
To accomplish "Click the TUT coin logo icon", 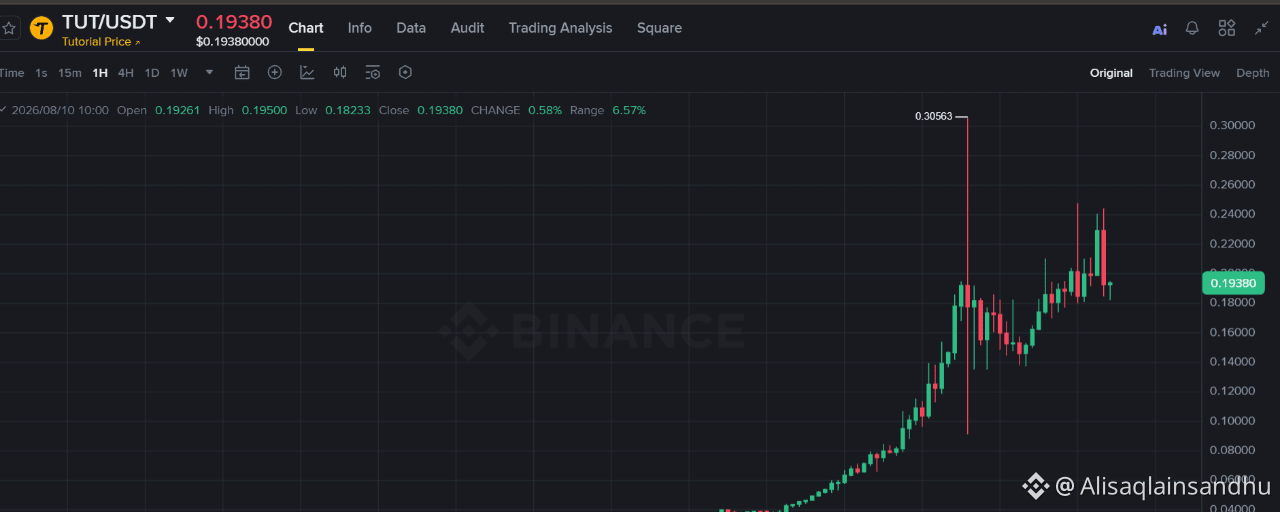I will pyautogui.click(x=41, y=28).
